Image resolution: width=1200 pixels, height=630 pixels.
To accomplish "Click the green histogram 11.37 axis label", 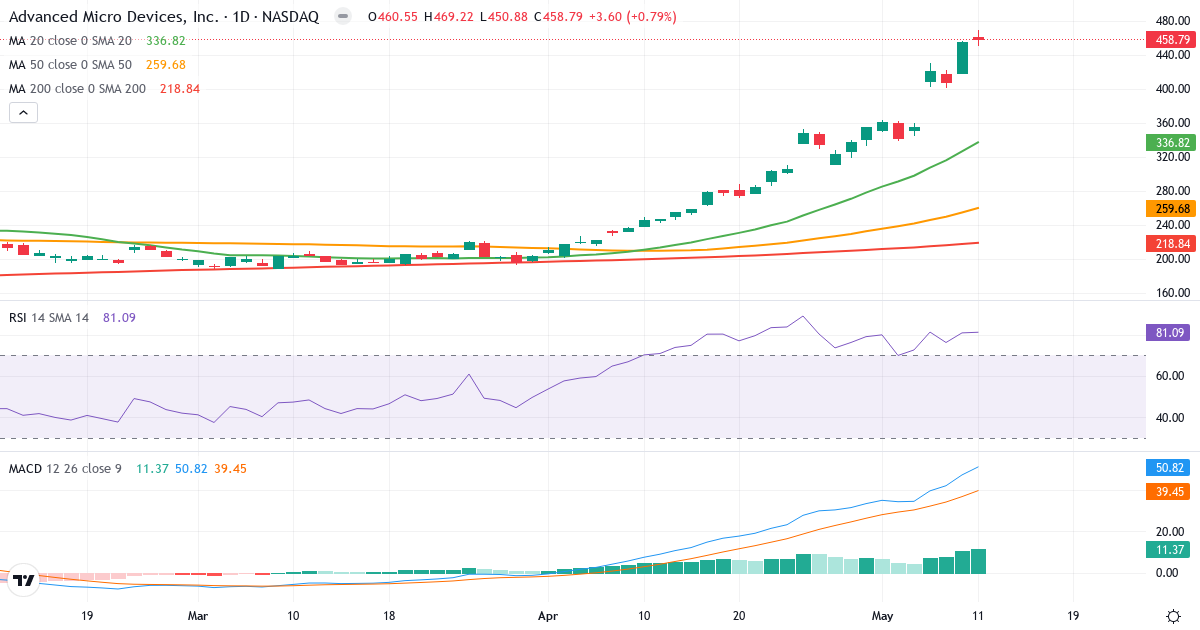I will [1168, 549].
